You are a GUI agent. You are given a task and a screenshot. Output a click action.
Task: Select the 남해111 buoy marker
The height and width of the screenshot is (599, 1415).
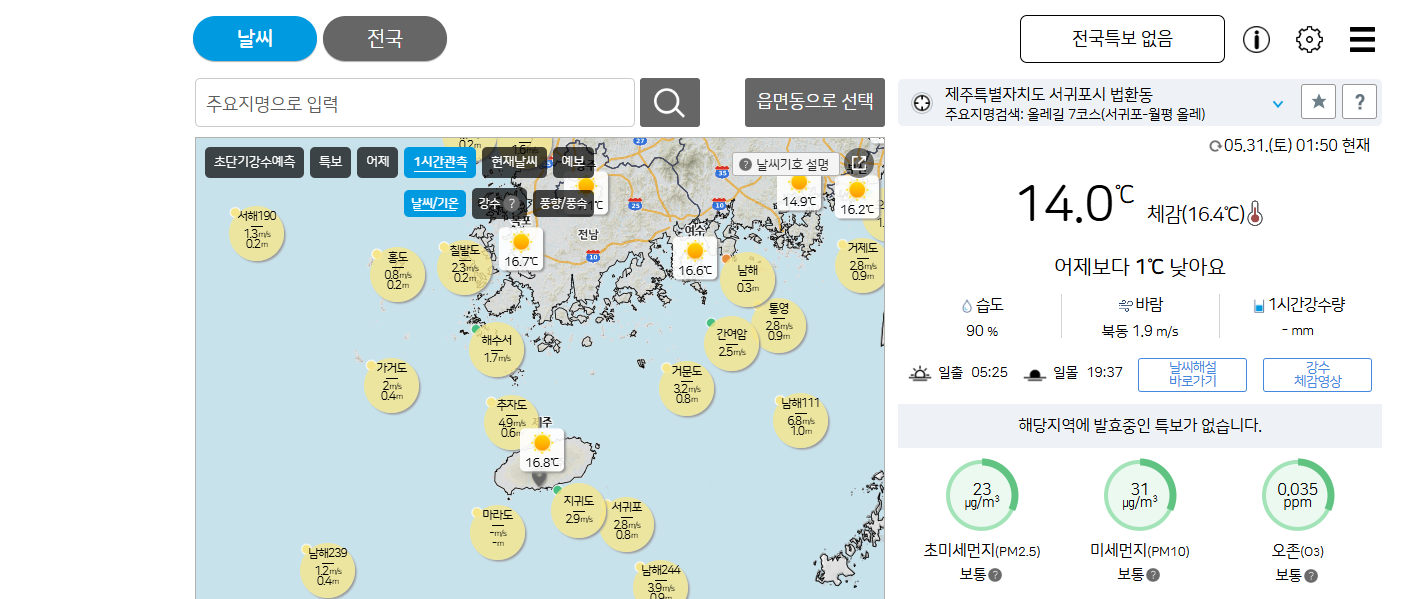pos(801,421)
